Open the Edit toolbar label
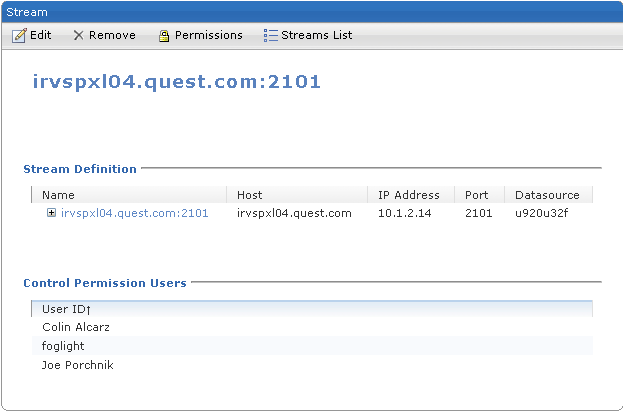This screenshot has height=412, width=623. [x=41, y=35]
